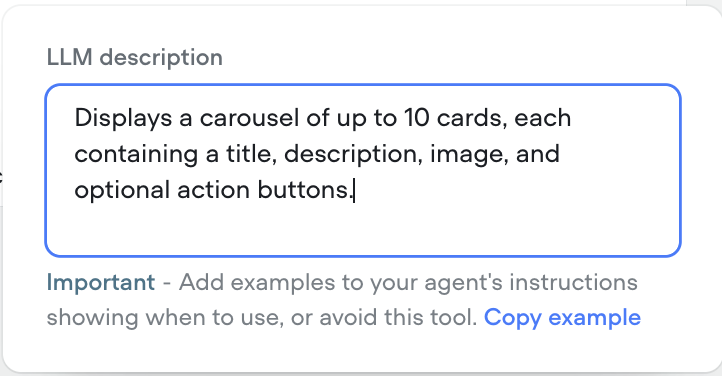Click the word 'Displays' in the text area
Image resolution: width=722 pixels, height=376 pixels.
[123, 119]
